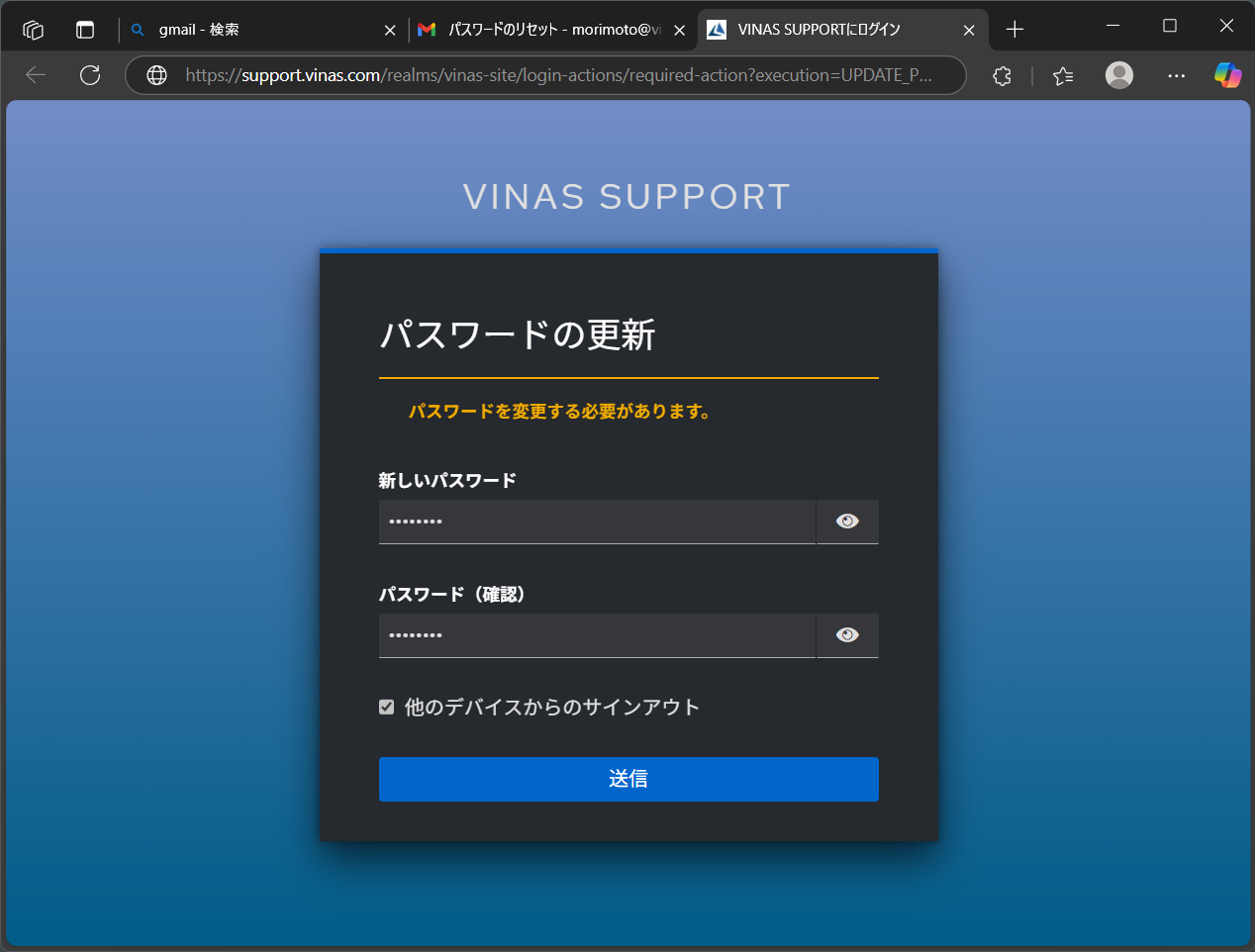
Task: Show the new password characters
Action: pos(847,522)
